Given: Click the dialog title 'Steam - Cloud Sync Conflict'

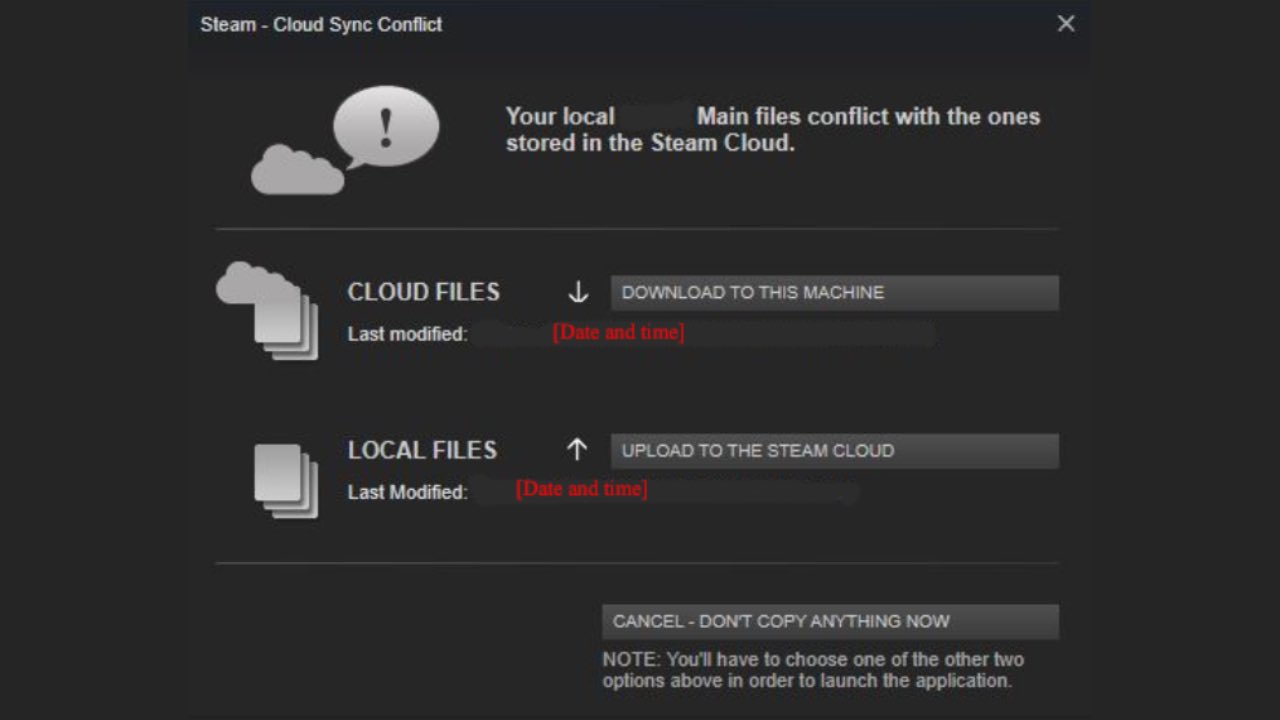Looking at the screenshot, I should [x=321, y=24].
